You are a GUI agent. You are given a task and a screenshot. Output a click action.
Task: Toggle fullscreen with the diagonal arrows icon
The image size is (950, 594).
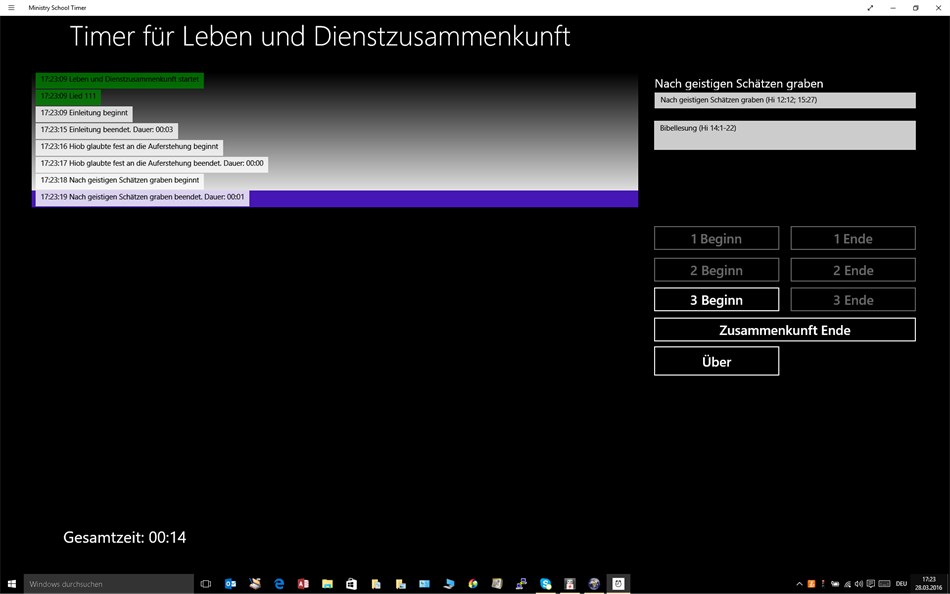[x=871, y=7]
